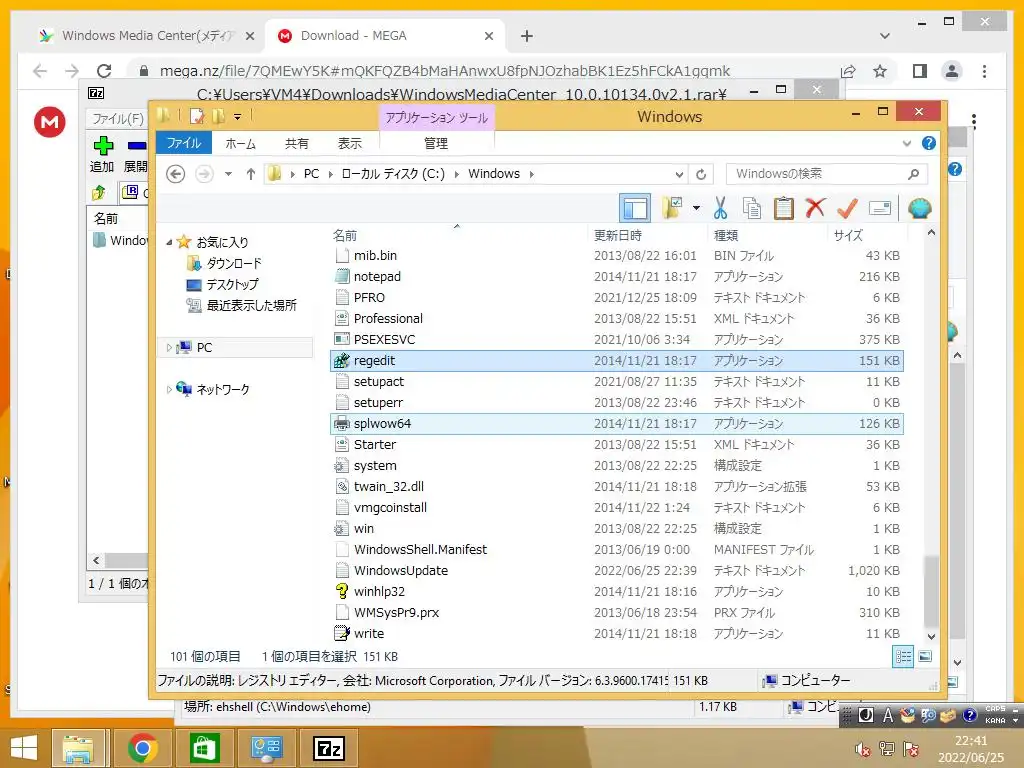Expand the ネットワーク tree node
Viewport: 1024px width, 768px height.
coord(169,389)
